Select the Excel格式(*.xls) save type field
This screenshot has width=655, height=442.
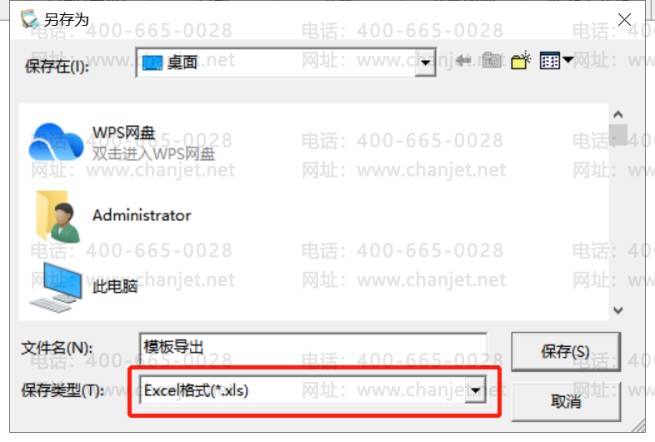313,391
